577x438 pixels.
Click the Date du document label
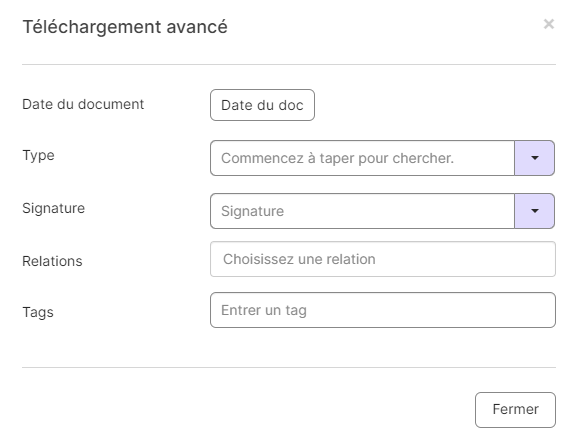83,104
